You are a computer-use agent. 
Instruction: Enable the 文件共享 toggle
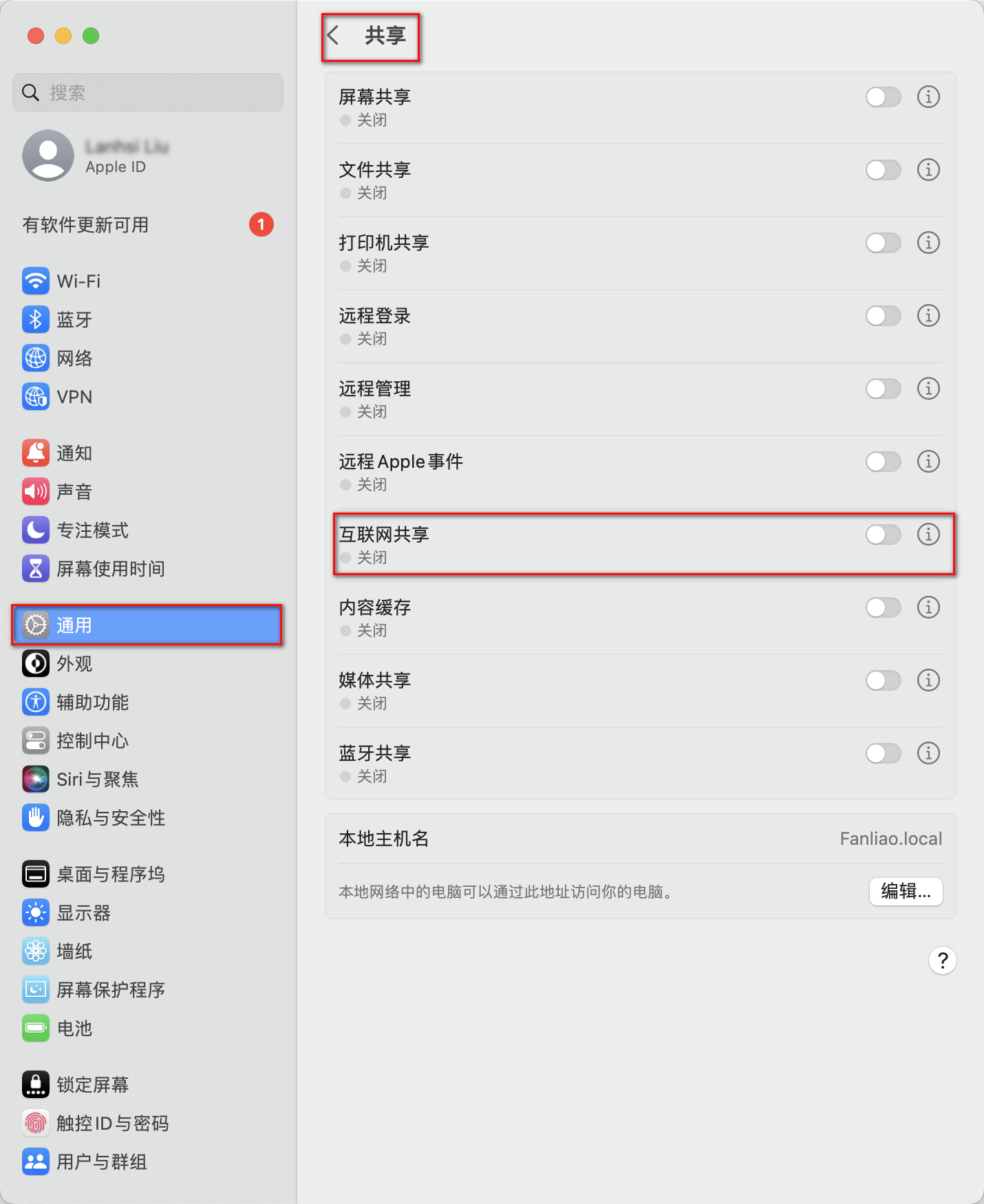click(884, 170)
